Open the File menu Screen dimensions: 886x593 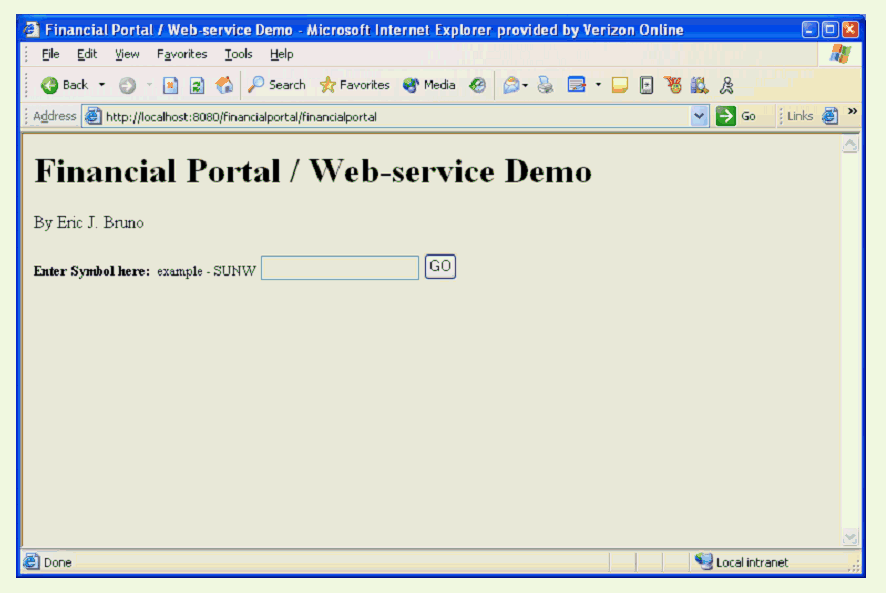click(x=51, y=54)
